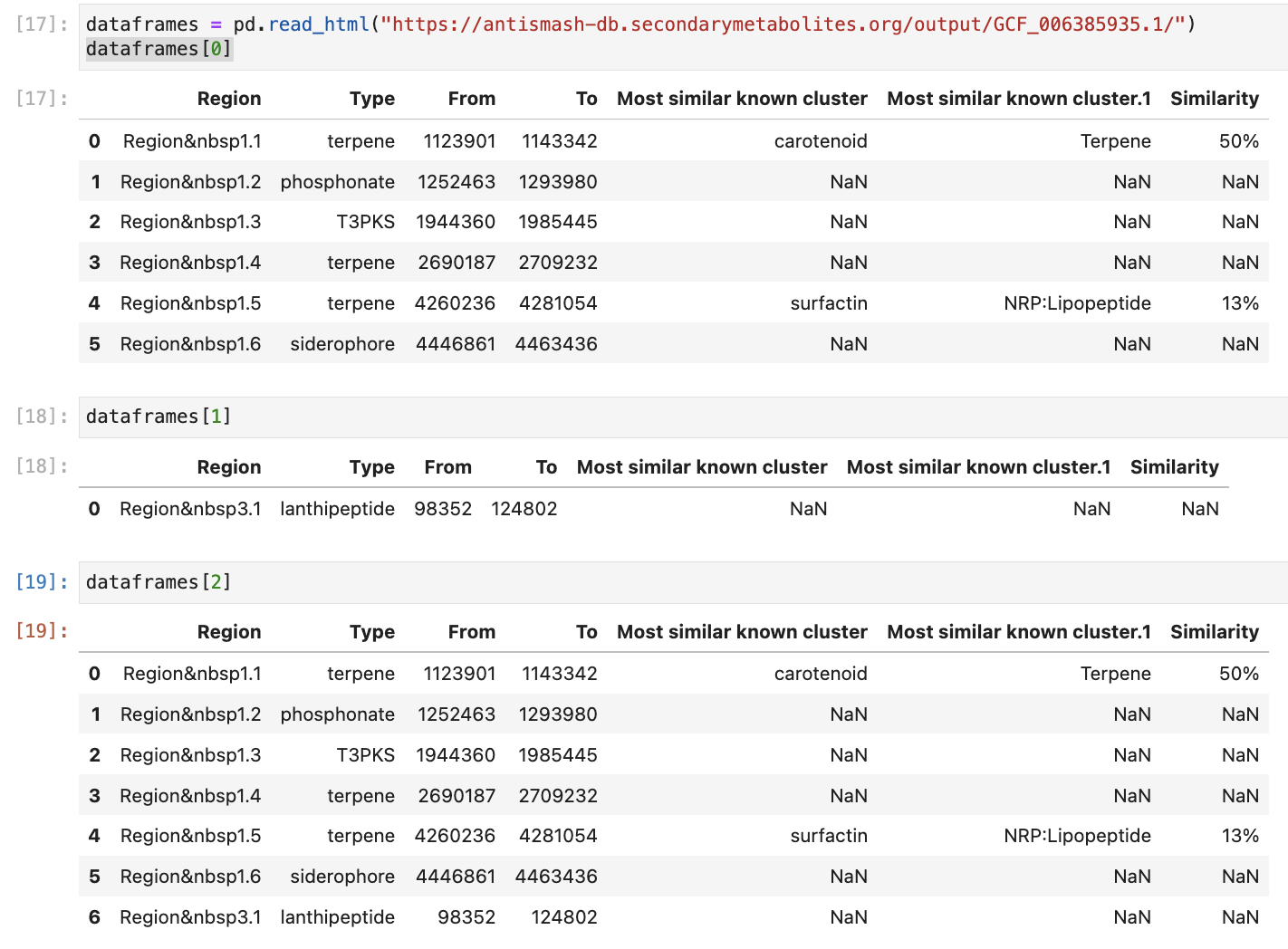Viewport: 1288px width, 949px height.
Task: Select the '1985445' To value in output 19
Action: [558, 755]
